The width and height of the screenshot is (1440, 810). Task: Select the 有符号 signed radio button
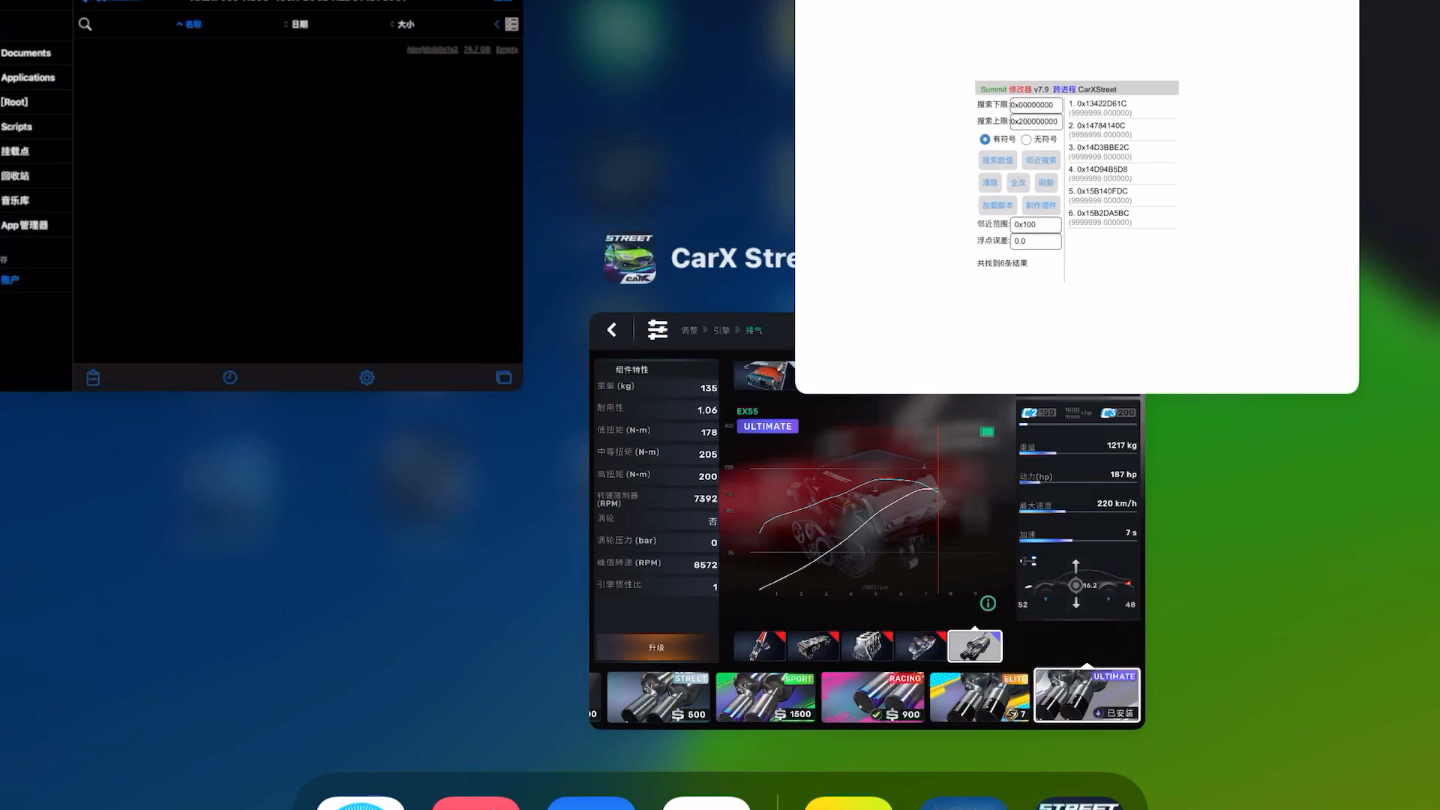[x=985, y=139]
